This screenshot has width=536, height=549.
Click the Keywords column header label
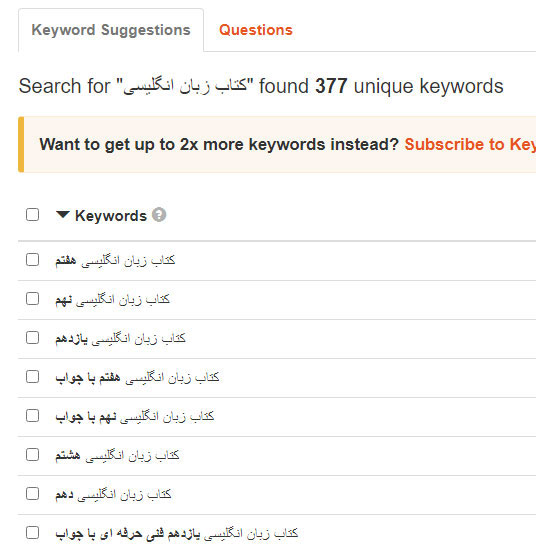tap(111, 216)
